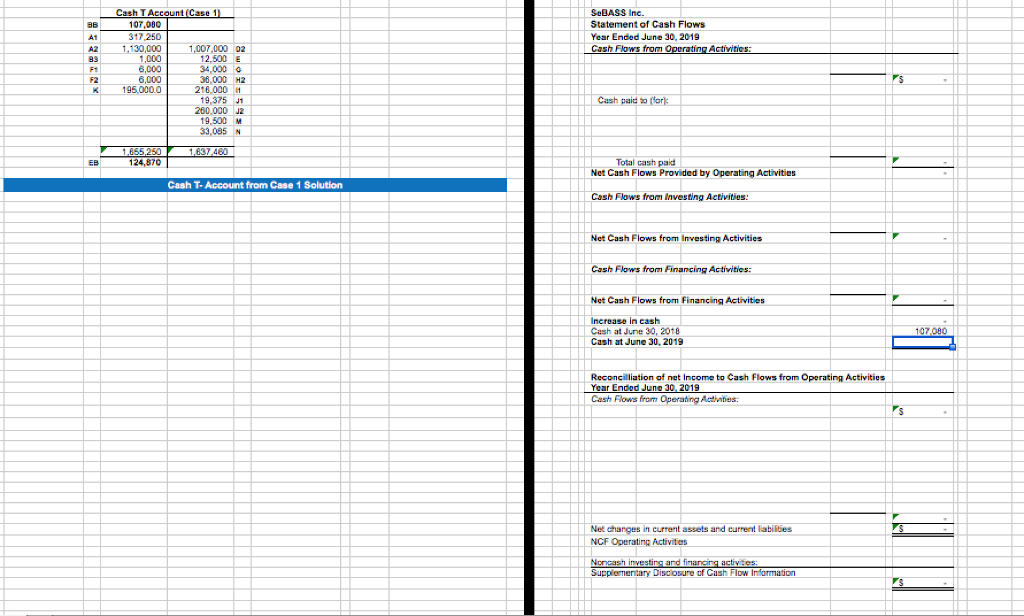
Task: Select the 1,130,000 debit cell
Action: click(x=142, y=49)
